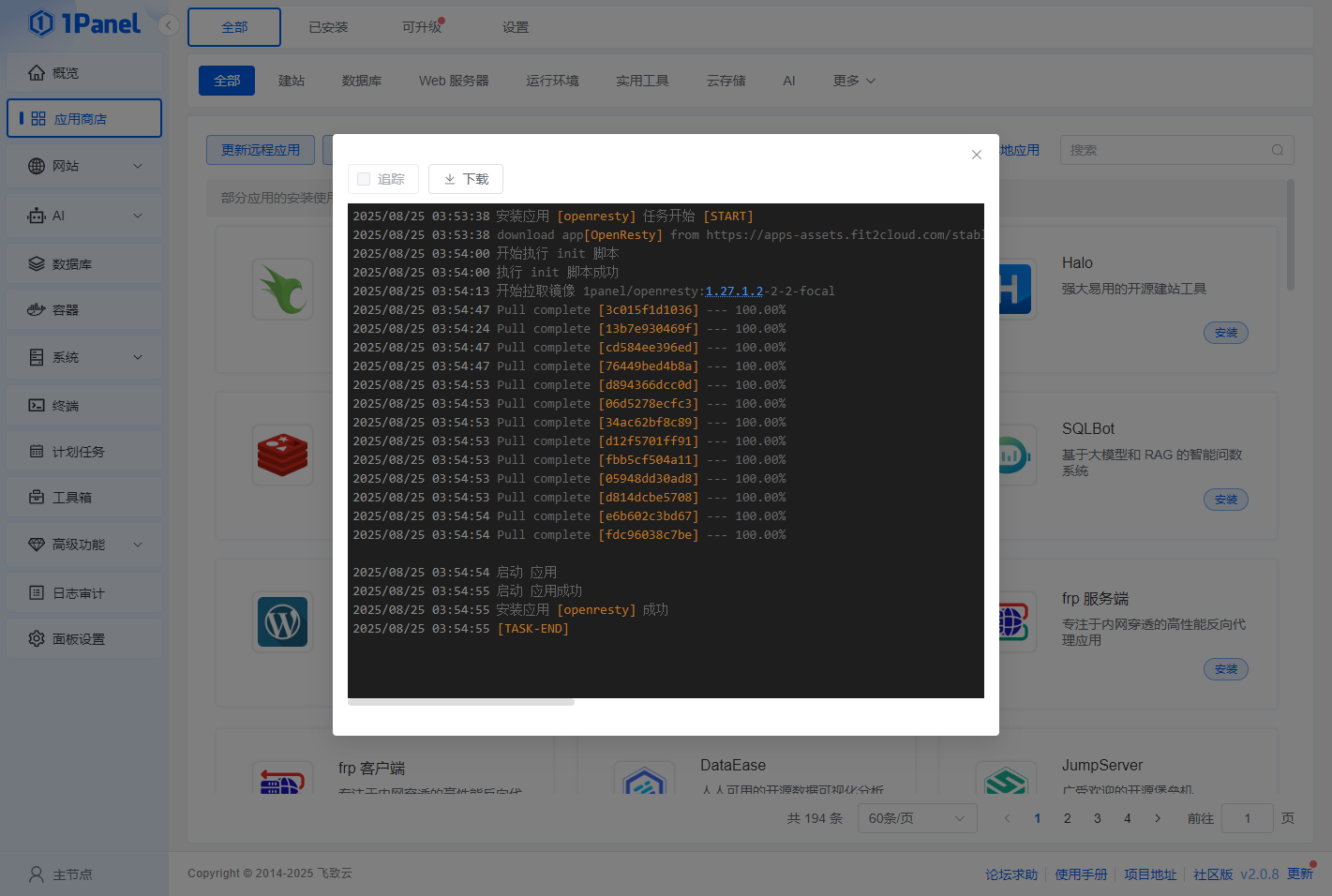Open 终端 terminal menu
The height and width of the screenshot is (896, 1332).
coord(84,406)
